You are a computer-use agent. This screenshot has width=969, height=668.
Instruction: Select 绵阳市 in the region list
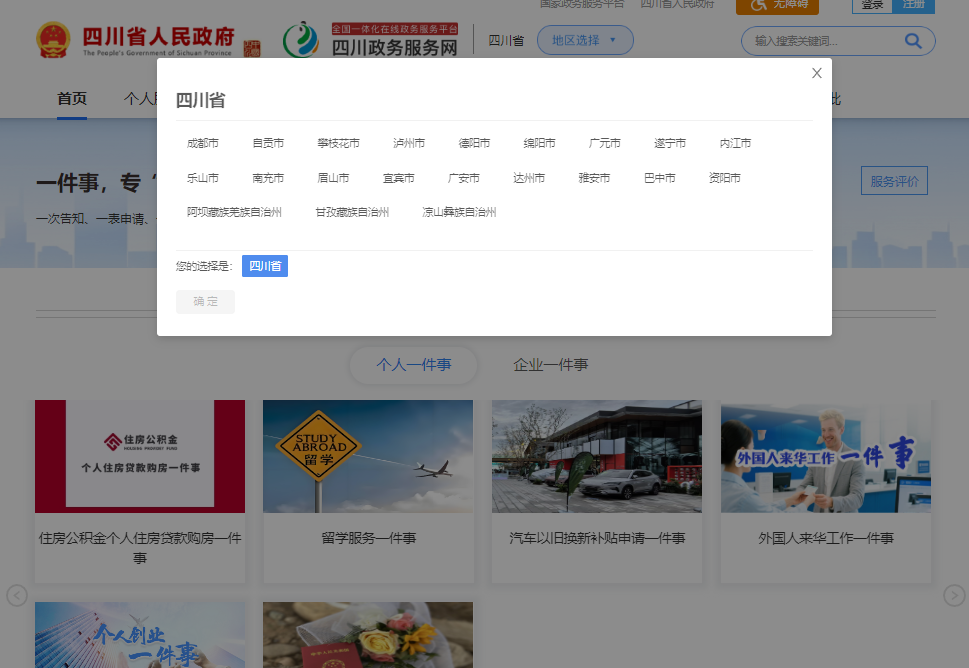point(540,143)
